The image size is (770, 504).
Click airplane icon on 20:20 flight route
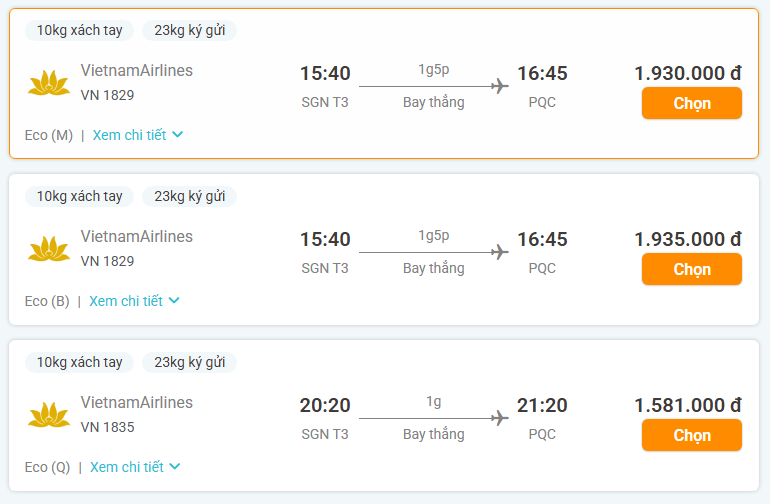coord(500,418)
